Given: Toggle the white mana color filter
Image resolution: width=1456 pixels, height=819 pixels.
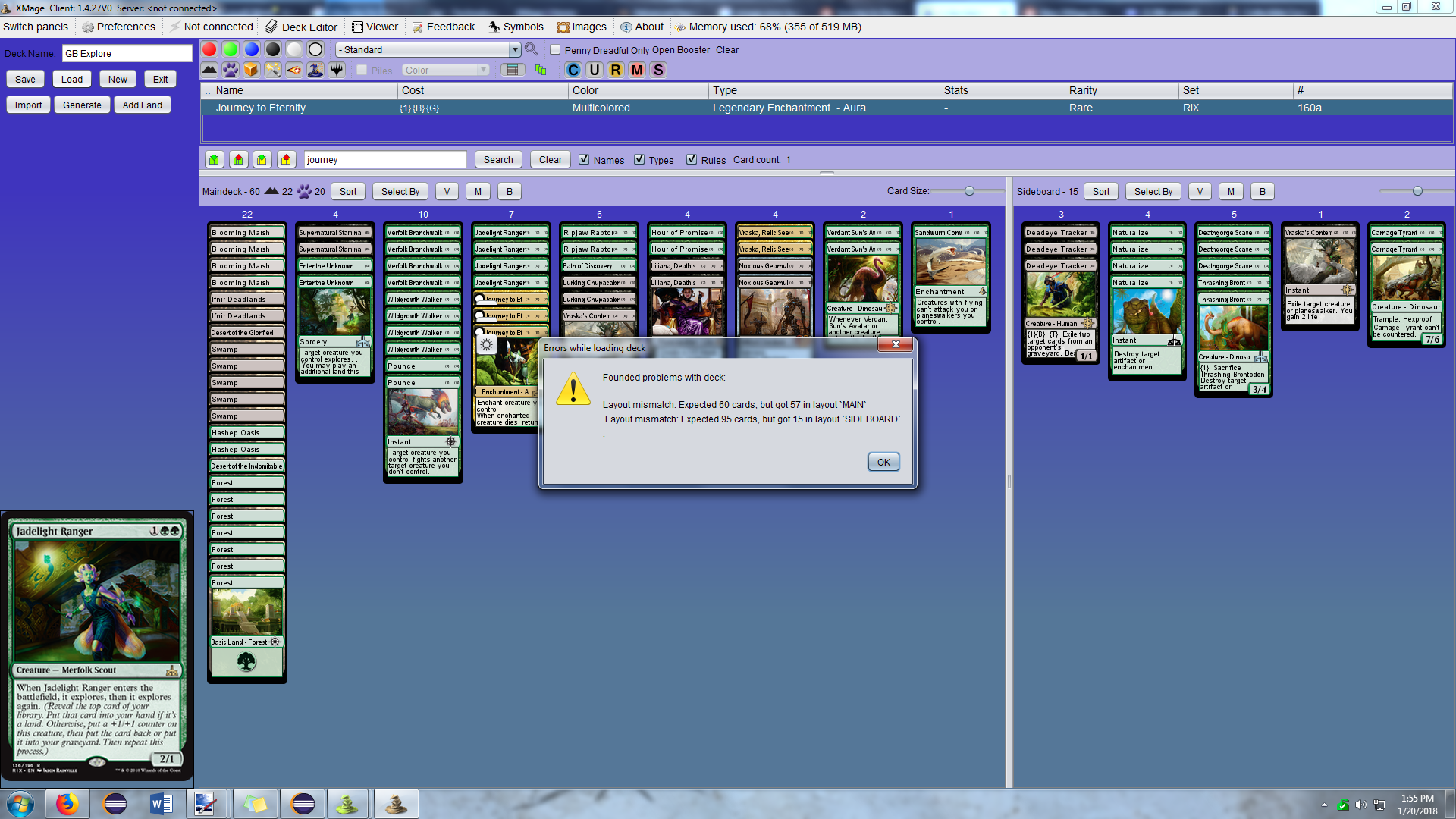Looking at the screenshot, I should (x=294, y=49).
